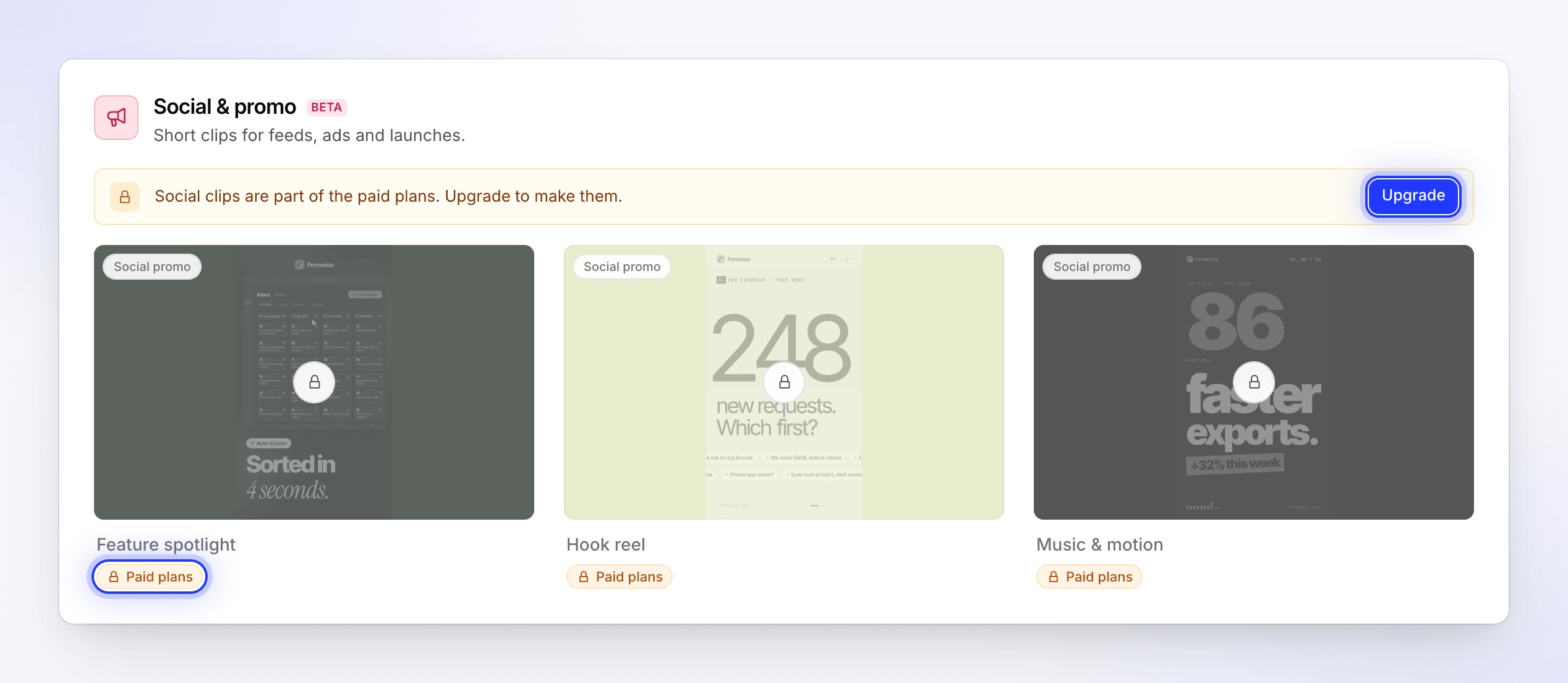Click the Paid plans badge under Music & motion

pos(1089,577)
